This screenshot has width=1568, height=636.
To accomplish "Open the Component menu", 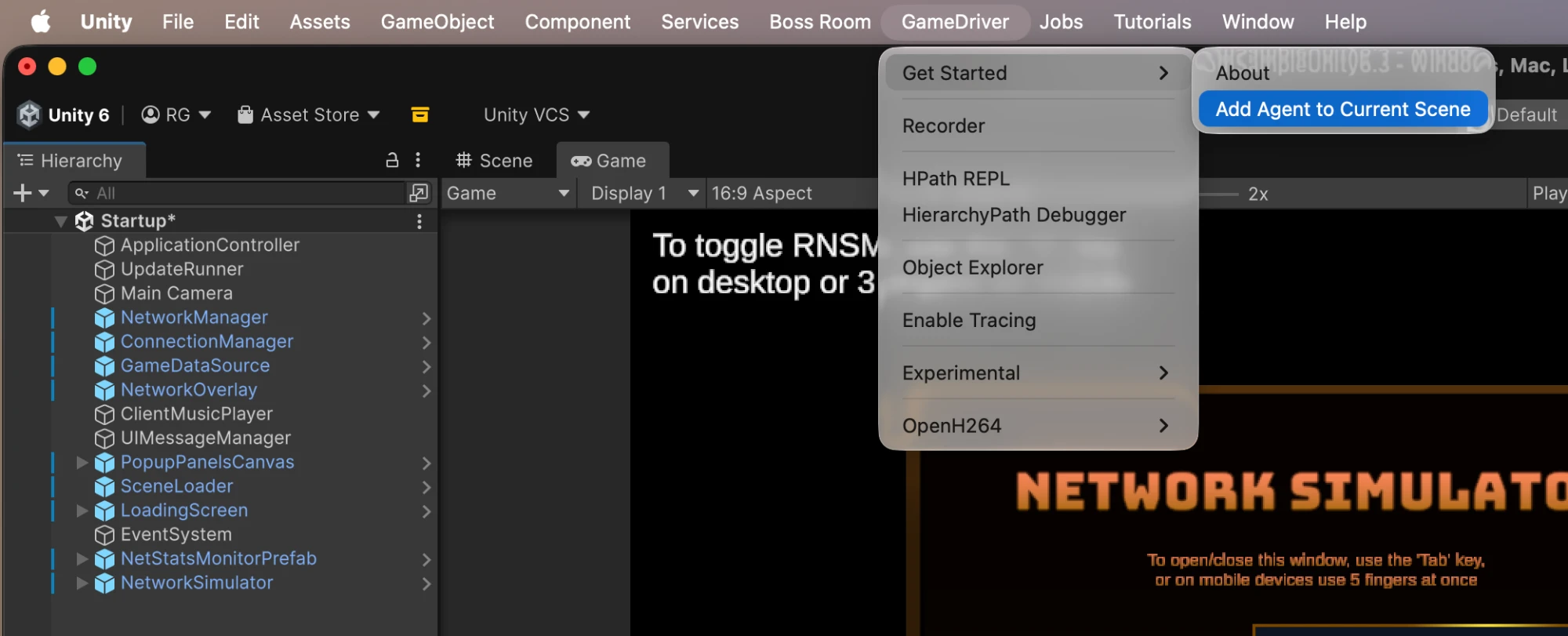I will [577, 22].
